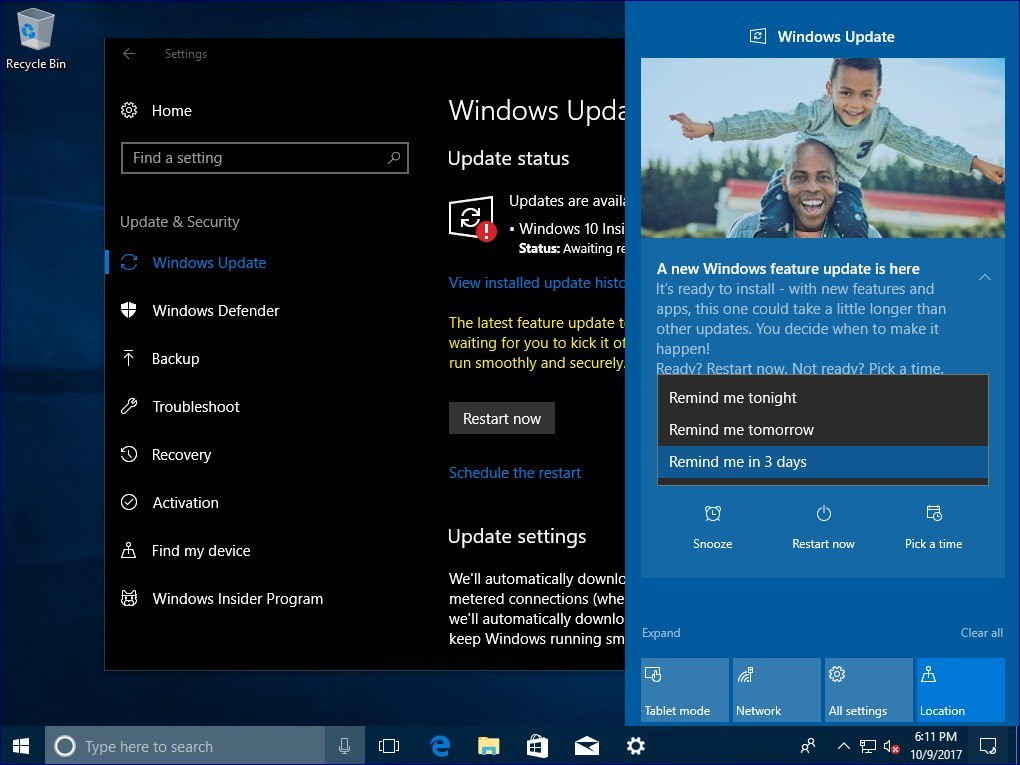Click the Pick a time calendar icon
This screenshot has height=765, width=1020.
[x=933, y=513]
